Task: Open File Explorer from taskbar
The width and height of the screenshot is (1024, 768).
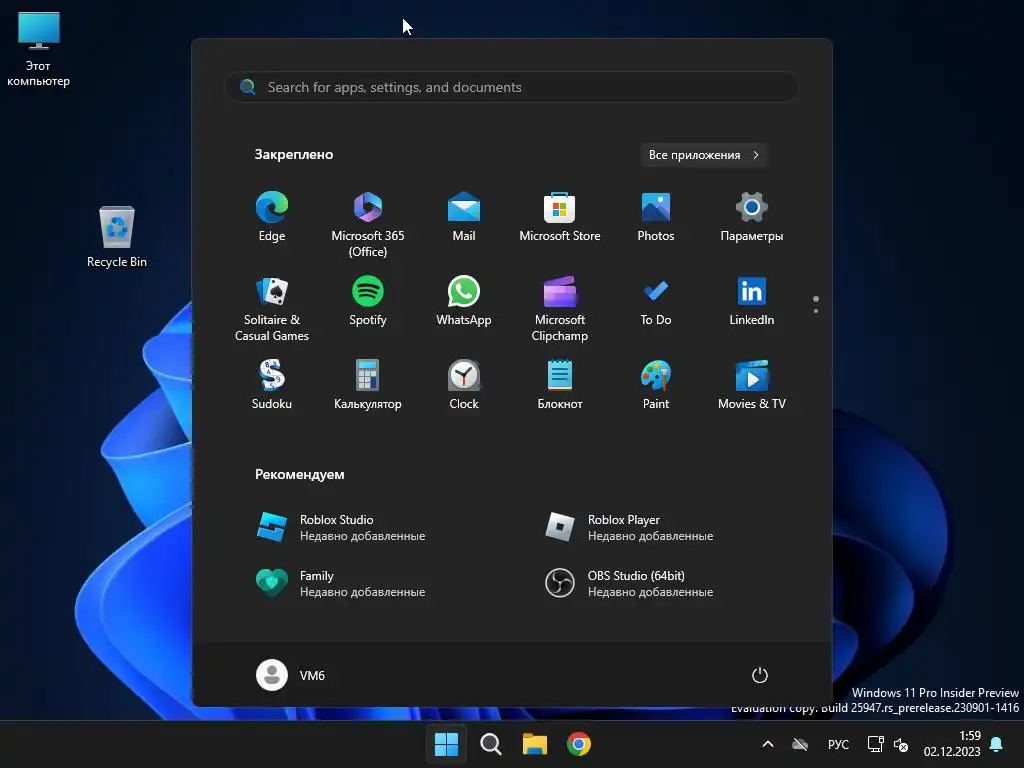Action: pyautogui.click(x=535, y=744)
